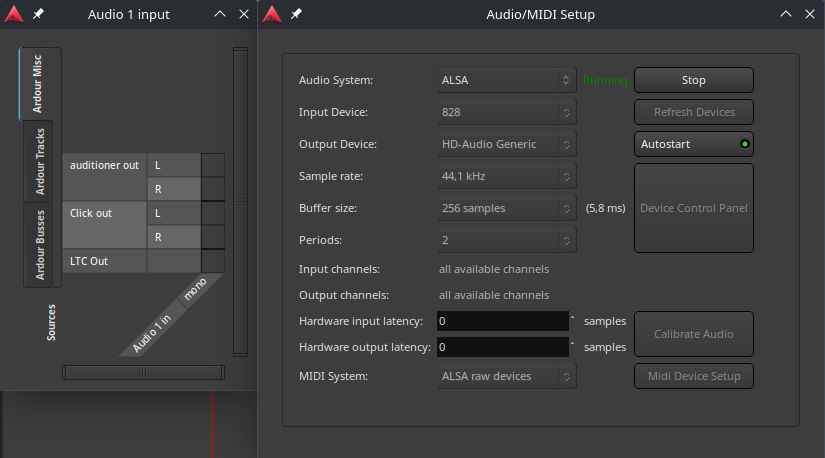The image size is (825, 458).
Task: Switch to the Ardour Tracks tab
Action: 40,161
